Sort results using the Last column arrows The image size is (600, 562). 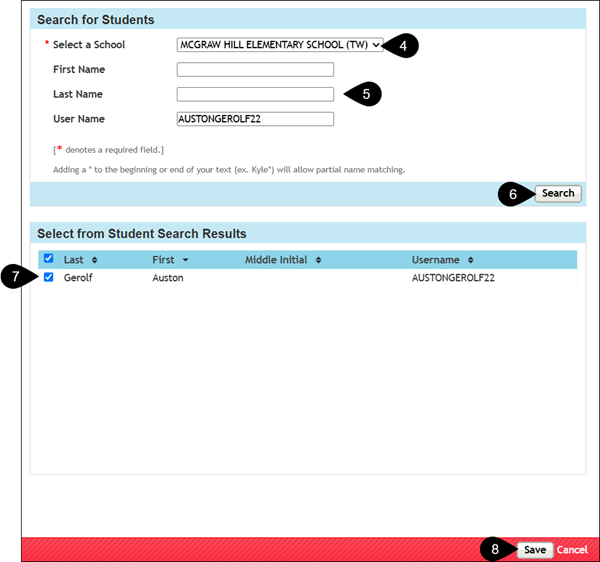(x=95, y=260)
